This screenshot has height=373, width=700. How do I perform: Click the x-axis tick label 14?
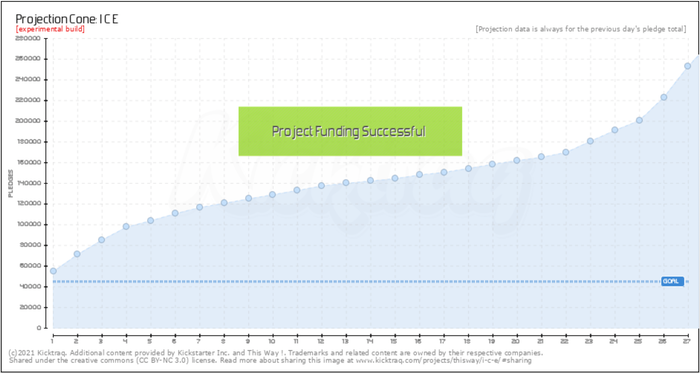[x=370, y=341]
